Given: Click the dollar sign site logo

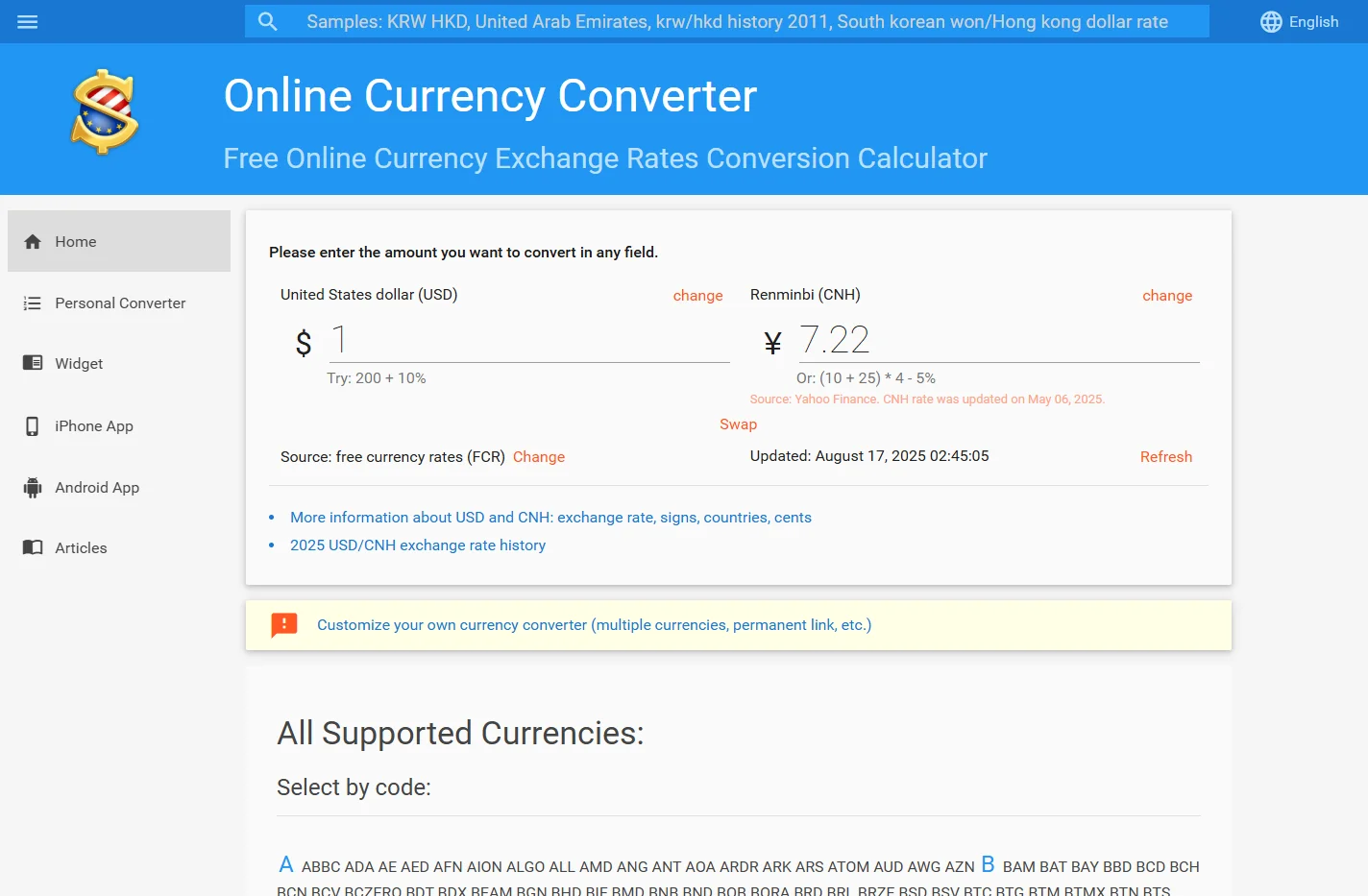Looking at the screenshot, I should [105, 112].
